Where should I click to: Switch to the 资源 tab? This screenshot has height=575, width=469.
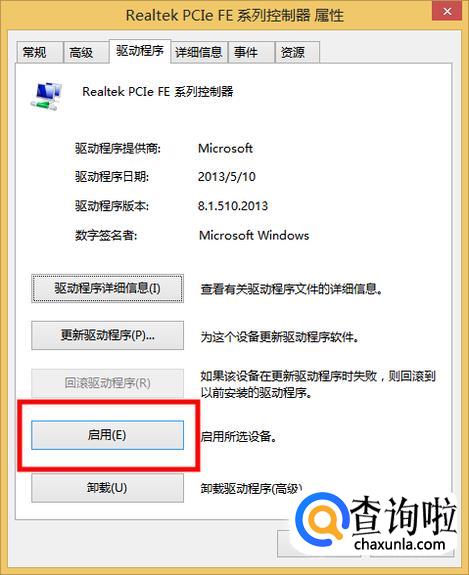point(292,52)
